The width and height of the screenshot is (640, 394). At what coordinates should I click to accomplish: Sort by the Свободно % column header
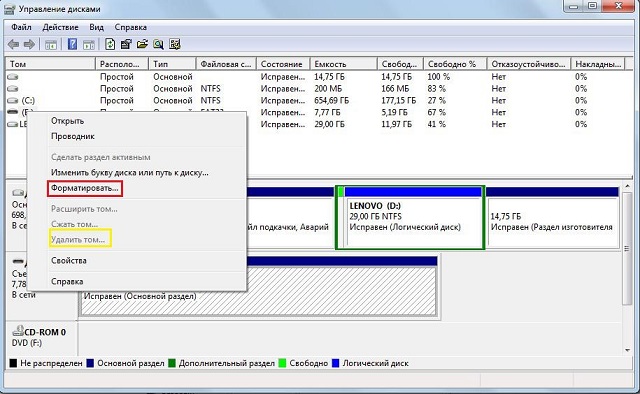pyautogui.click(x=455, y=64)
